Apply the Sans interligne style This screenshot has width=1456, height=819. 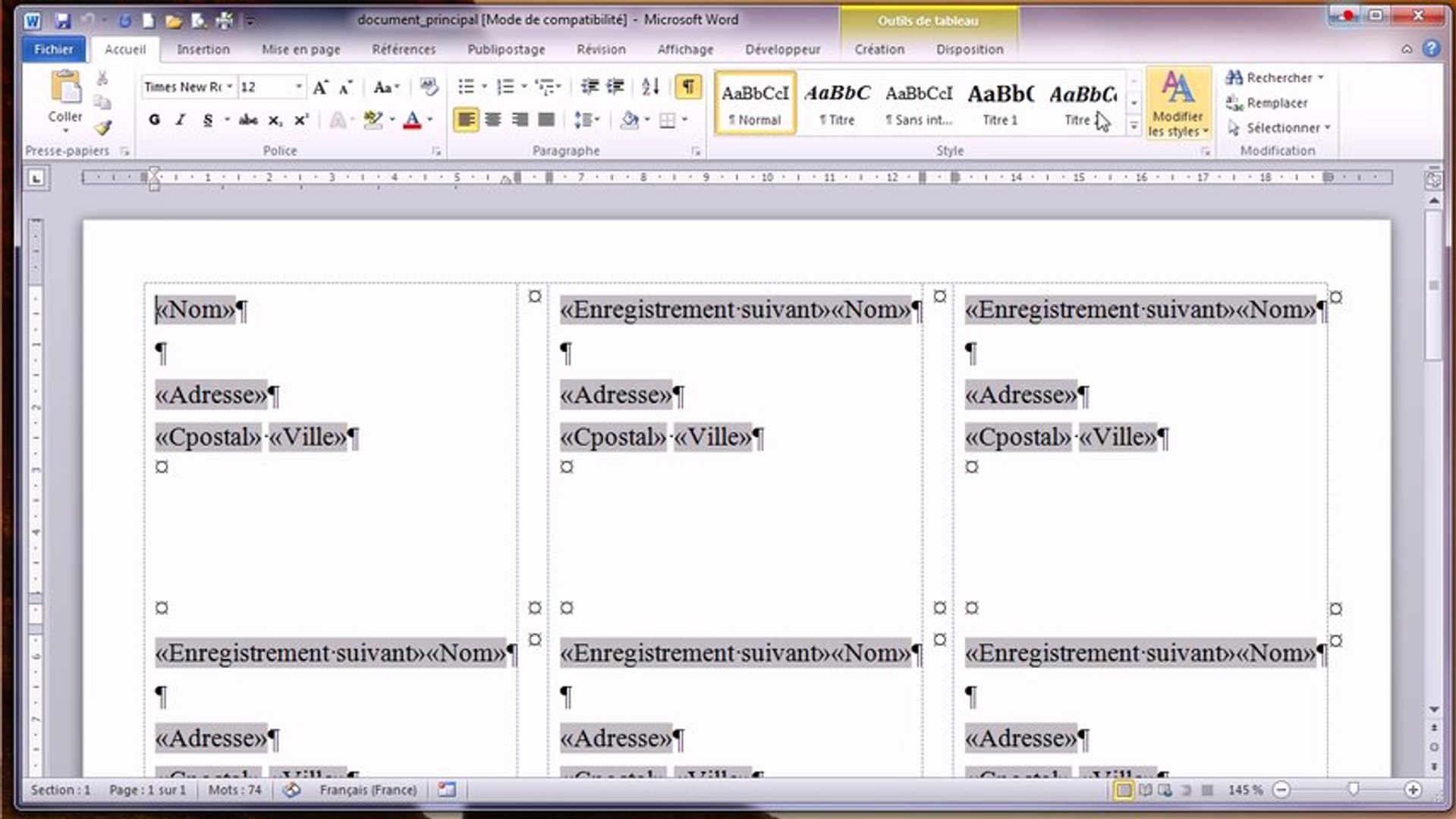click(919, 103)
